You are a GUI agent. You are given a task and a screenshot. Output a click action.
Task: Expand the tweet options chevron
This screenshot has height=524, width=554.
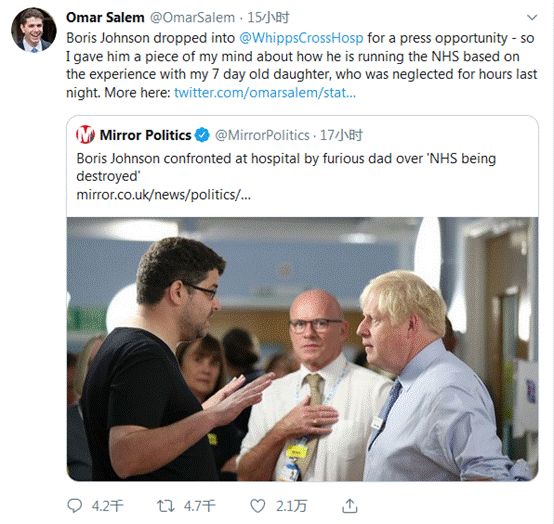532,17
